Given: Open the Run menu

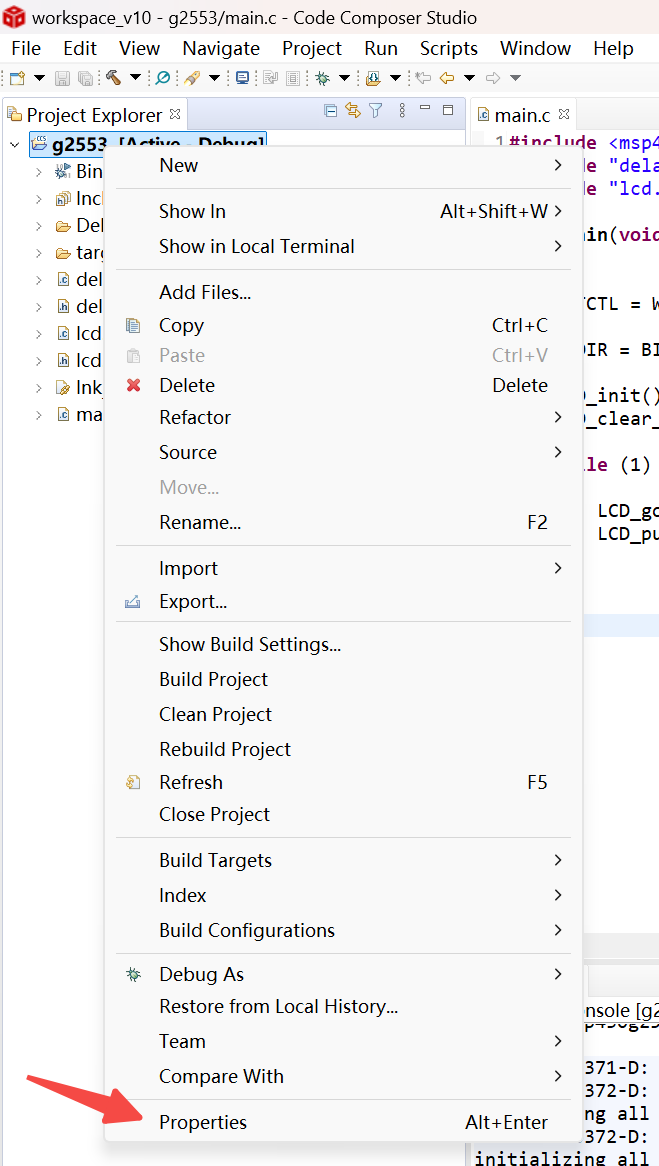Looking at the screenshot, I should pos(381,48).
